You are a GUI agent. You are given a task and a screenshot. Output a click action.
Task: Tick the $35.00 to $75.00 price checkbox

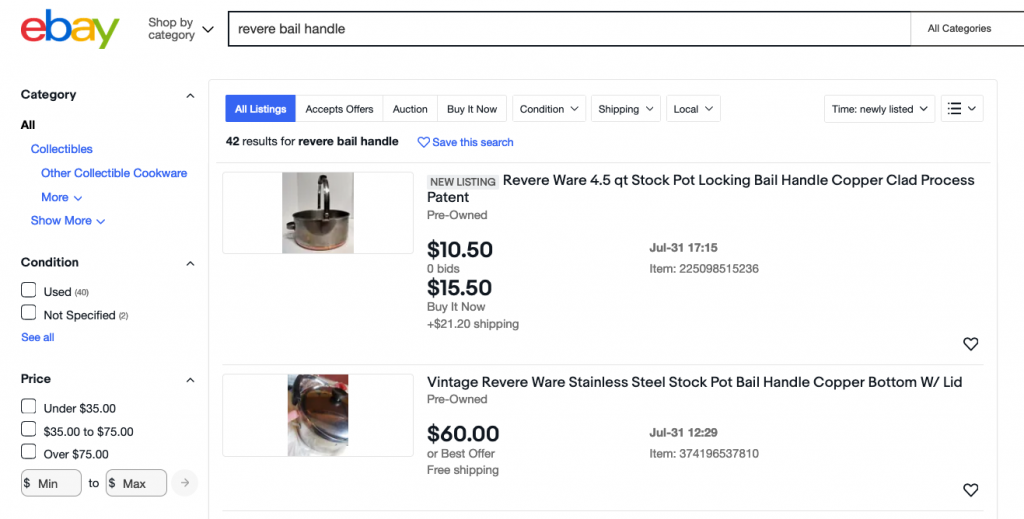click(29, 430)
